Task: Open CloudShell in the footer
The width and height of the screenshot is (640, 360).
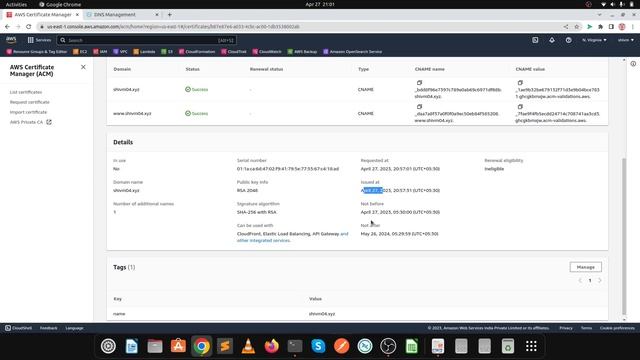Action: 18,328
